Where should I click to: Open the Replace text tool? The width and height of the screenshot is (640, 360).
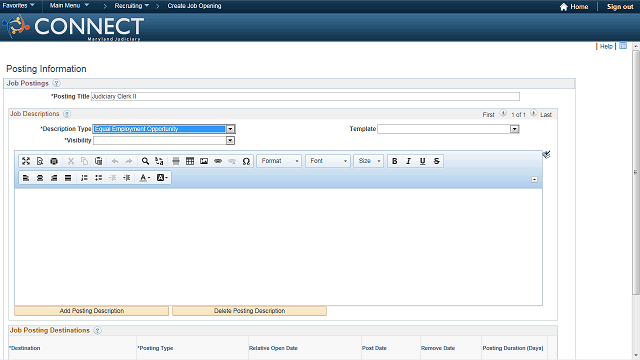[159, 161]
